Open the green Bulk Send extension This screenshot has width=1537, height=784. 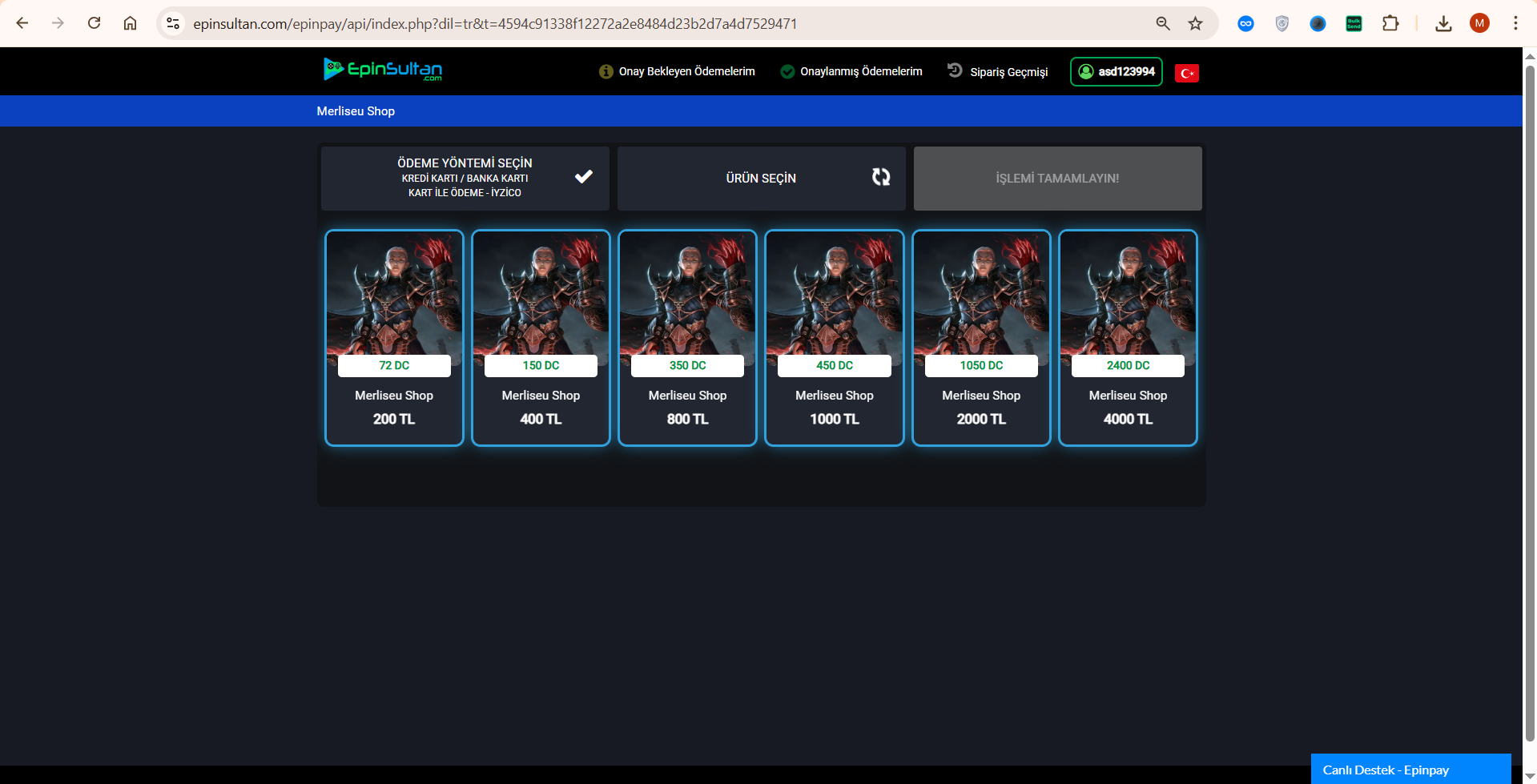[x=1354, y=23]
